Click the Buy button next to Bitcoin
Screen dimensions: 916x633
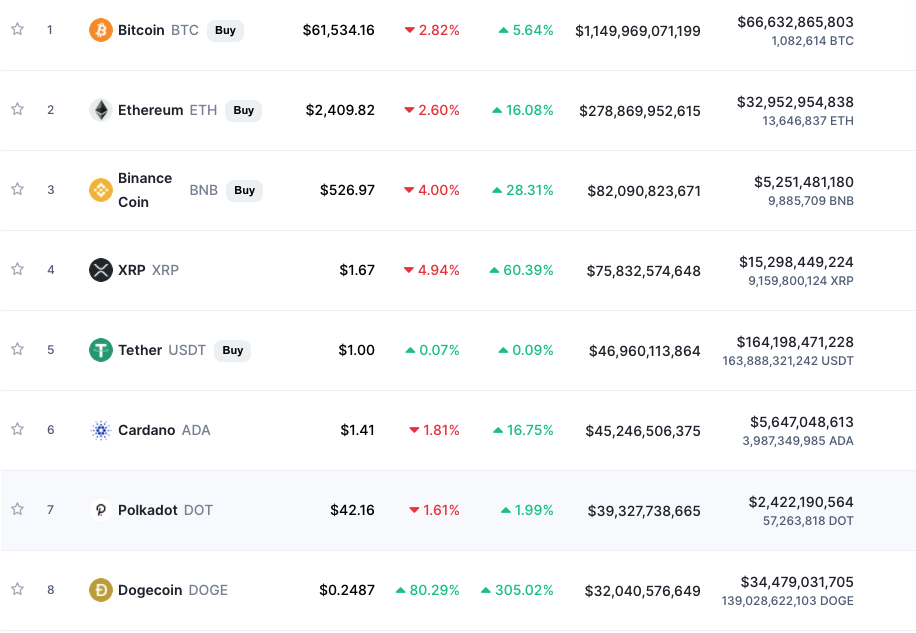(x=225, y=30)
